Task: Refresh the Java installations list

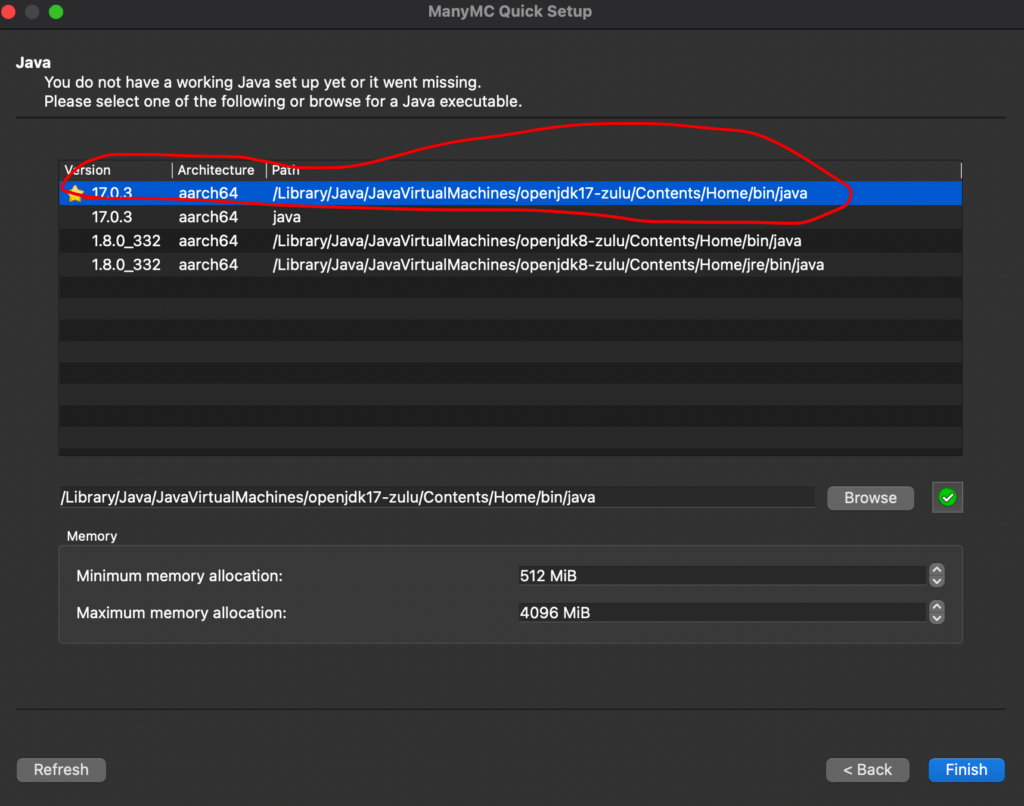Action: tap(61, 769)
